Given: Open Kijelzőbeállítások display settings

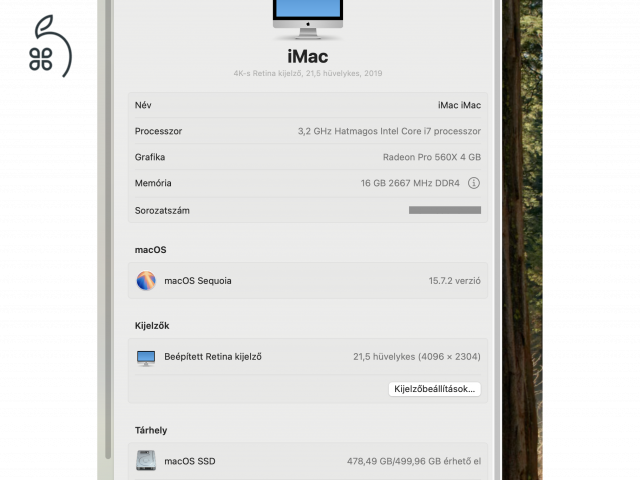Looking at the screenshot, I should tap(434, 389).
